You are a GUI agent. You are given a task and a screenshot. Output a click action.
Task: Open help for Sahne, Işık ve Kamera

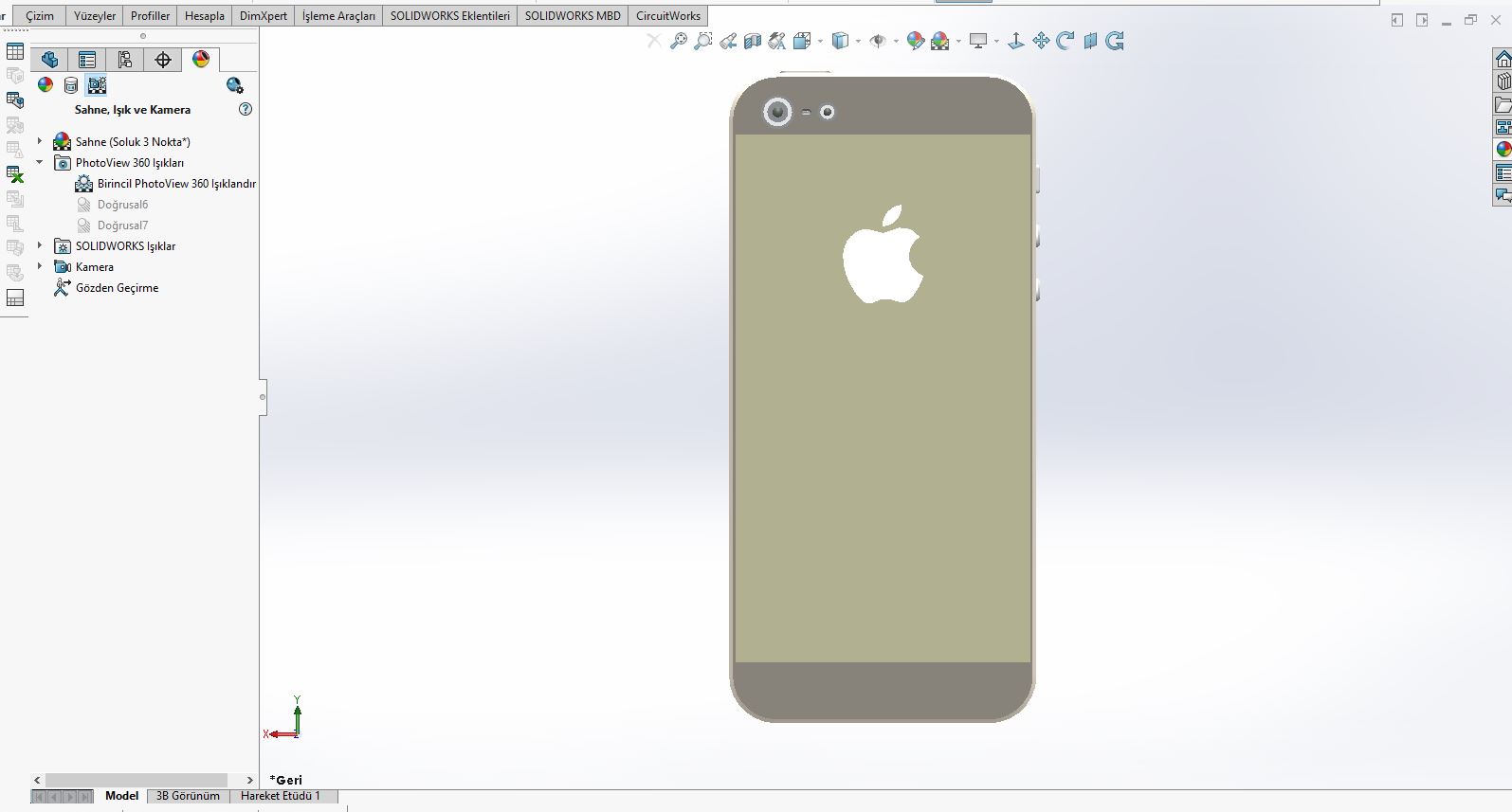(246, 109)
